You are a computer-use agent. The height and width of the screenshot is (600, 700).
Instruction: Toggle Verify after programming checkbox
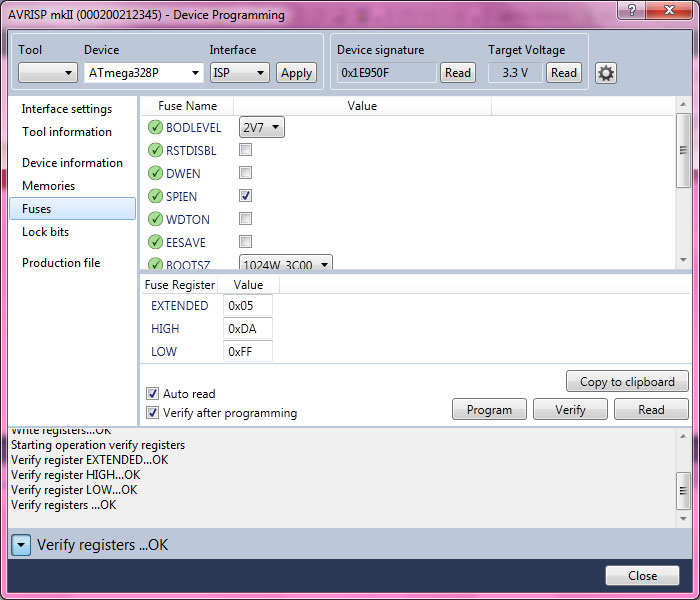tap(153, 413)
